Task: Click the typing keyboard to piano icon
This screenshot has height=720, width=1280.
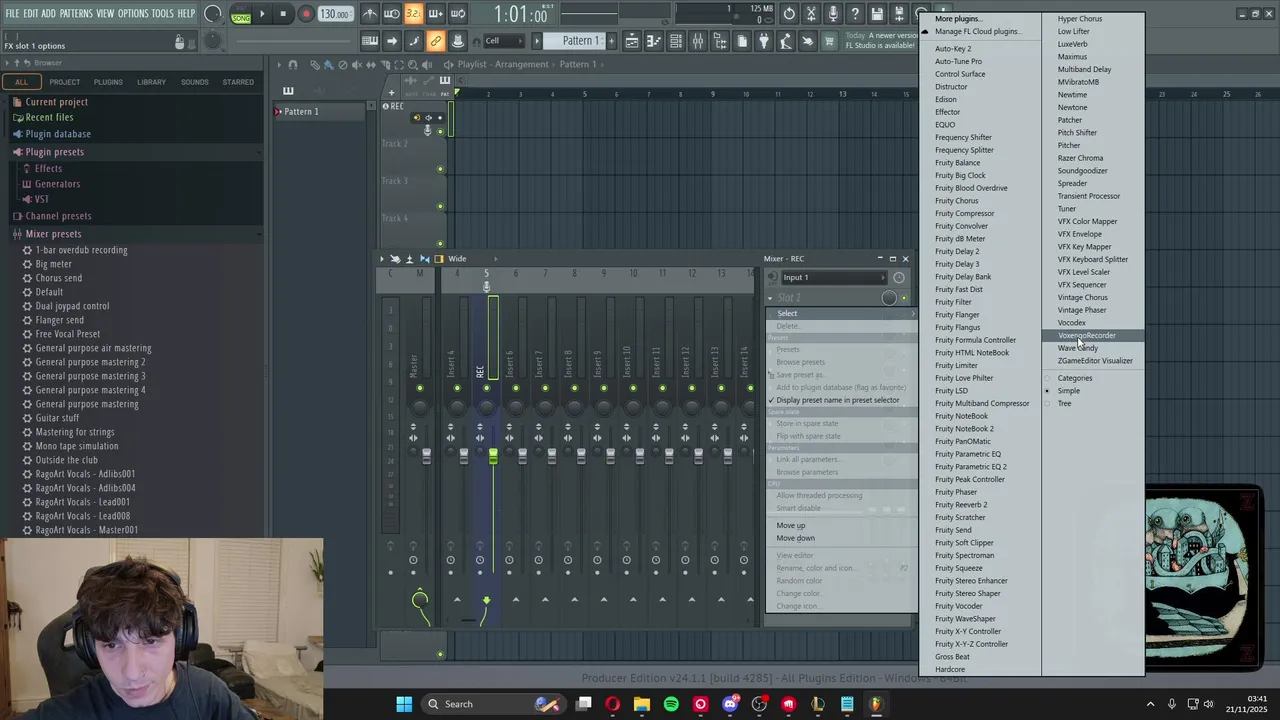Action: click(370, 41)
